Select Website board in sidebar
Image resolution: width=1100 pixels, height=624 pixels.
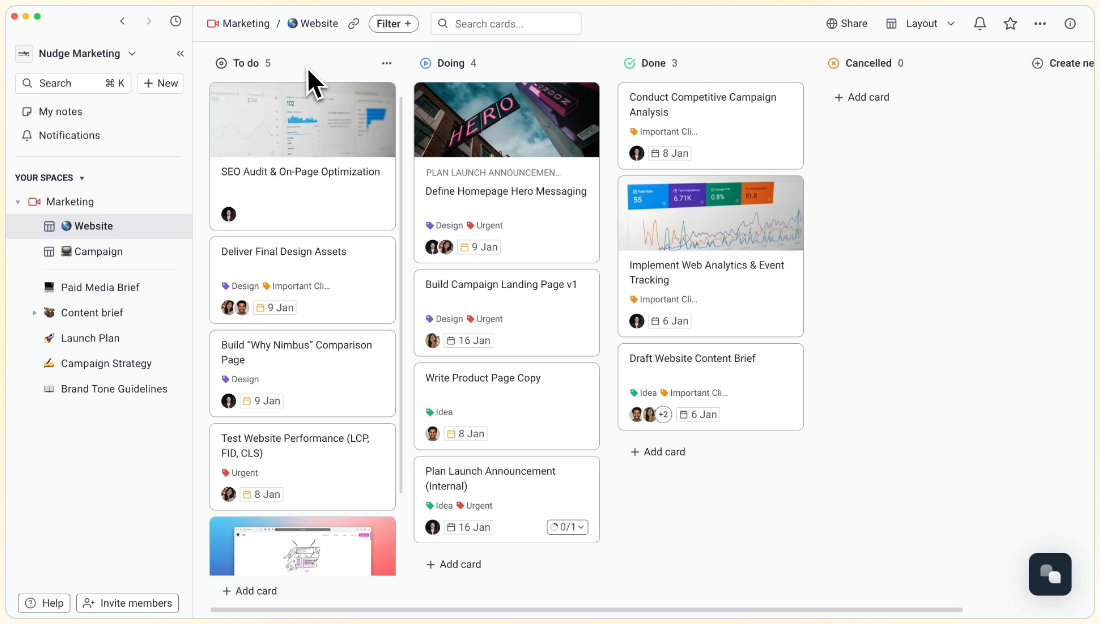point(99,226)
